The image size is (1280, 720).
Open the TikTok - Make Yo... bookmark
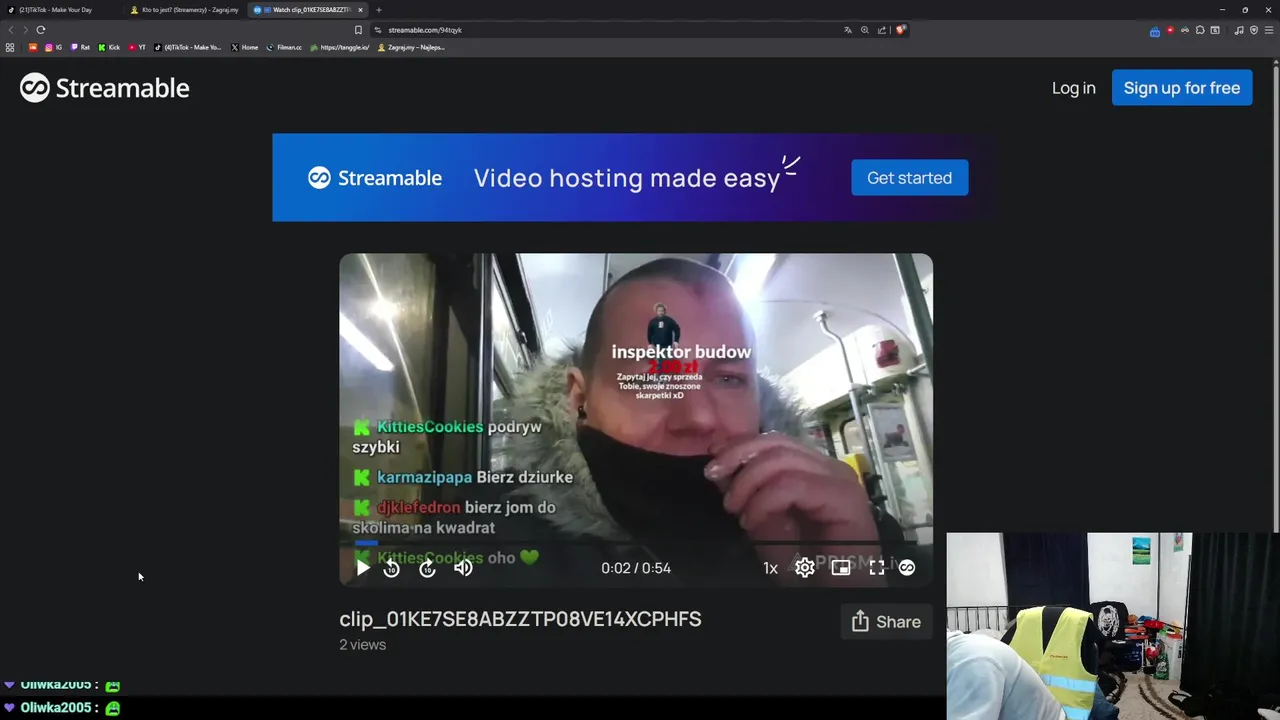pos(188,47)
